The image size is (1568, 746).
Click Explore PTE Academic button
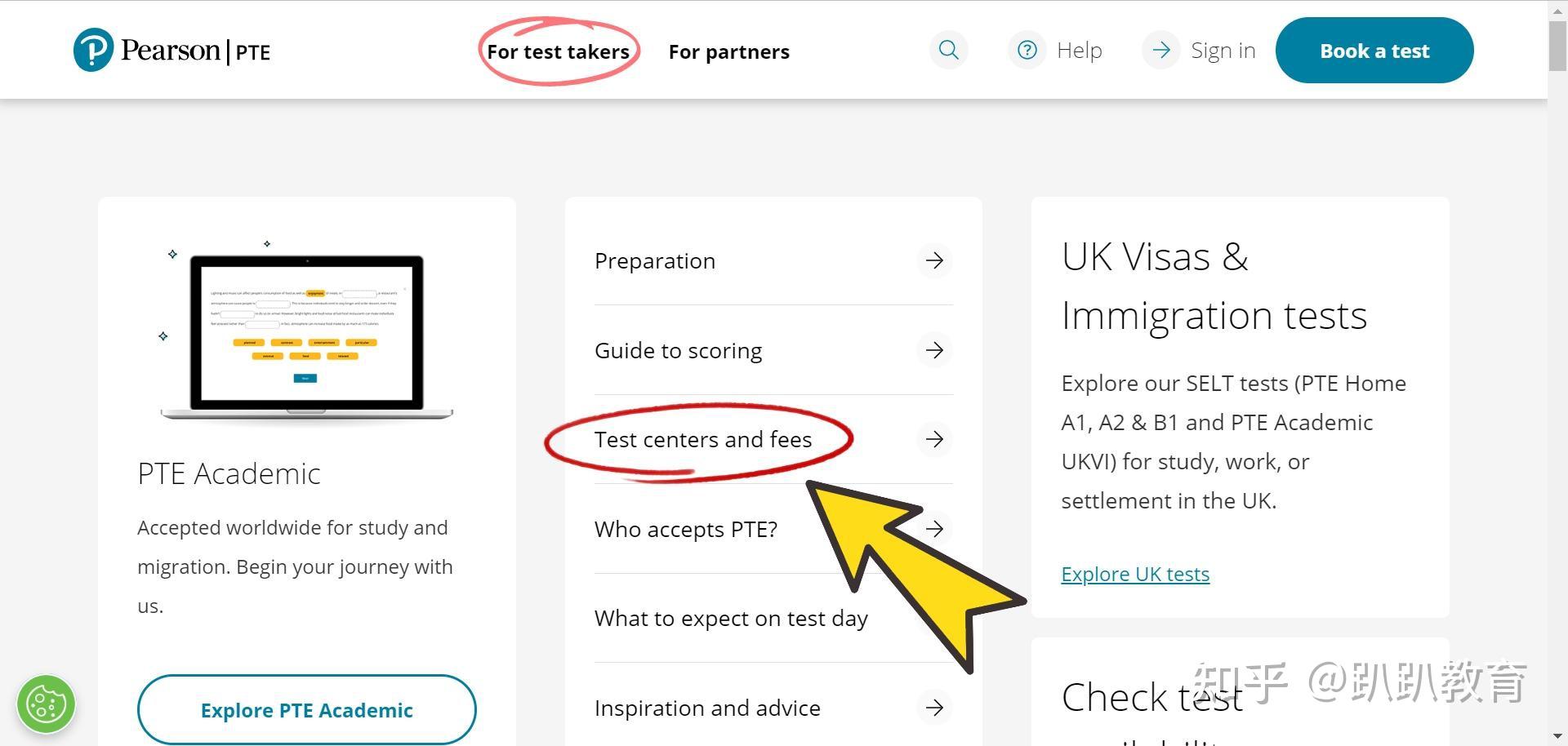click(x=306, y=710)
